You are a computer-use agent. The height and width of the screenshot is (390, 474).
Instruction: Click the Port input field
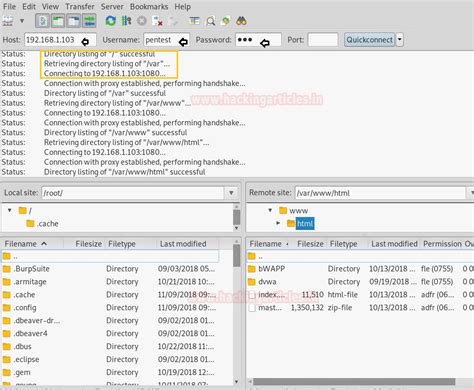point(323,40)
